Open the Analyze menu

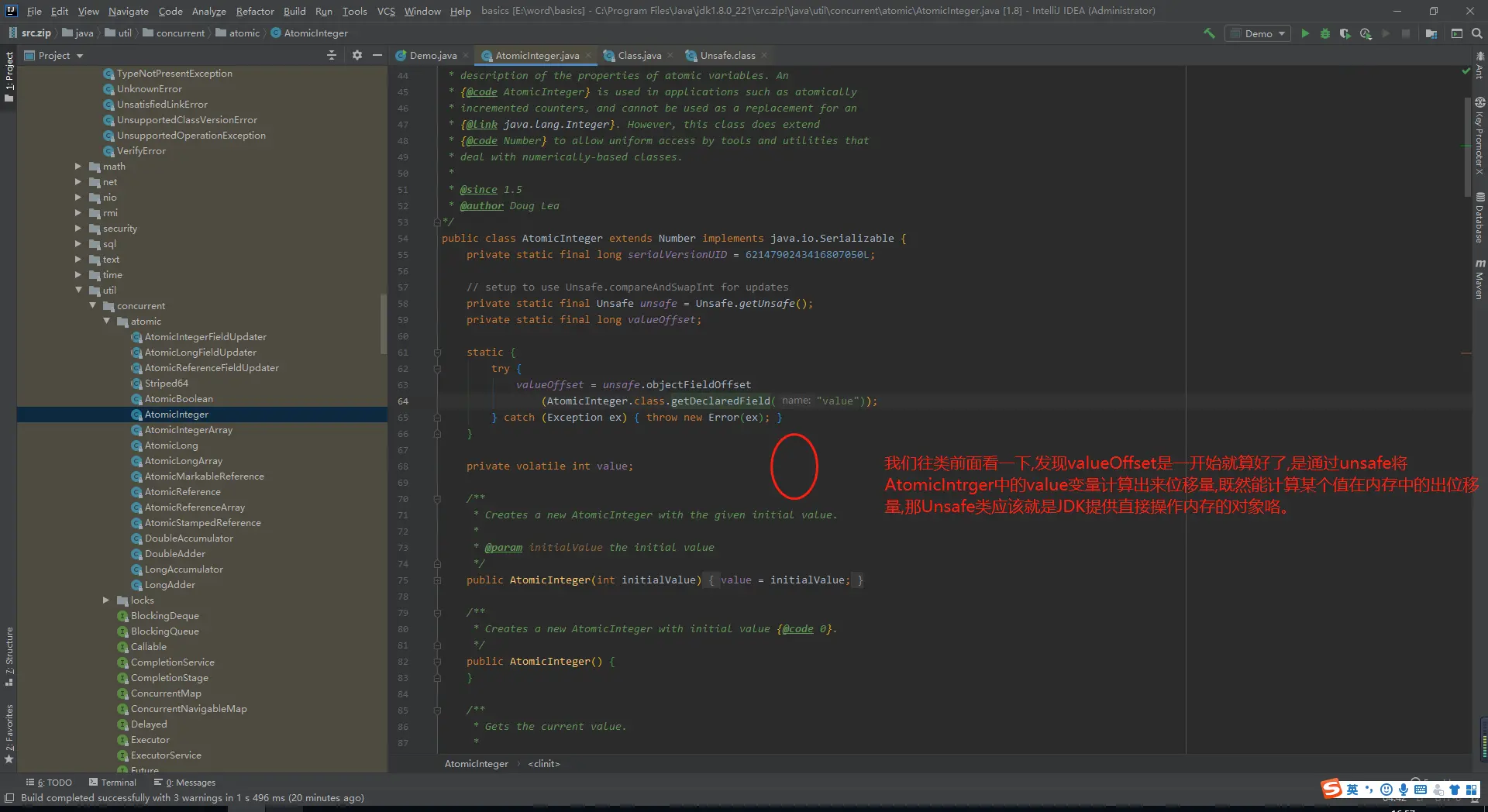pyautogui.click(x=209, y=11)
